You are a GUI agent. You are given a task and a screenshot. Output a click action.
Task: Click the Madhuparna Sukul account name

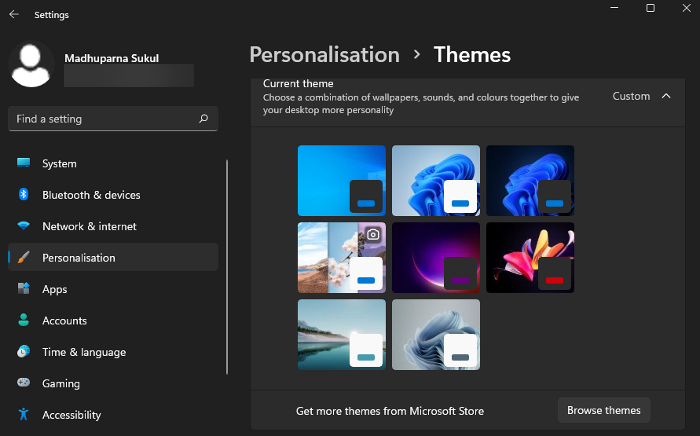click(x=112, y=58)
